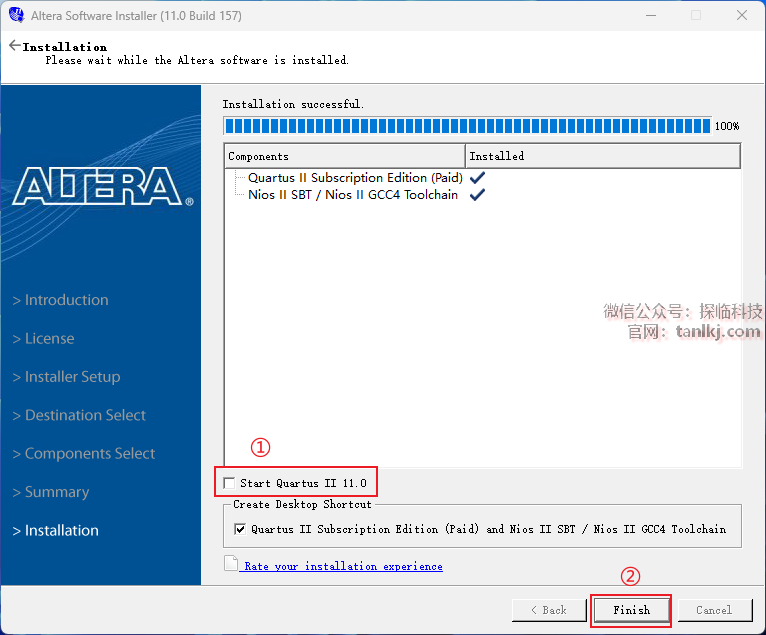
Task: Click the Altera logo in sidebar
Action: (x=101, y=186)
